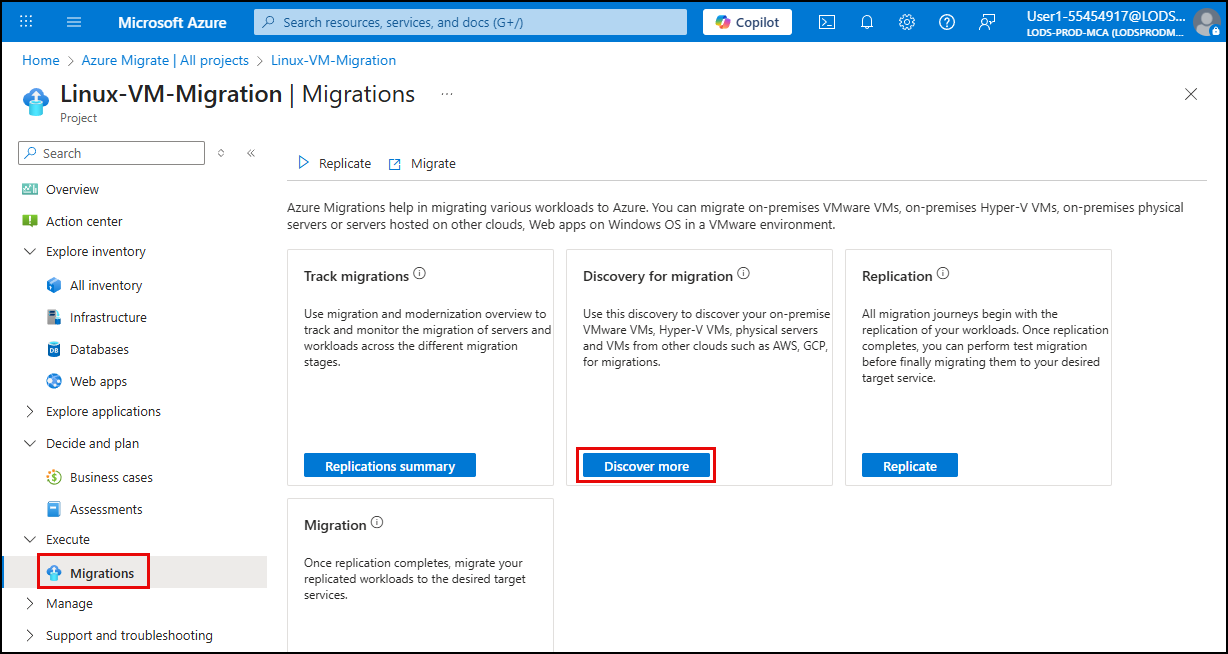
Task: Click the Overview icon in sidebar
Action: pos(30,189)
